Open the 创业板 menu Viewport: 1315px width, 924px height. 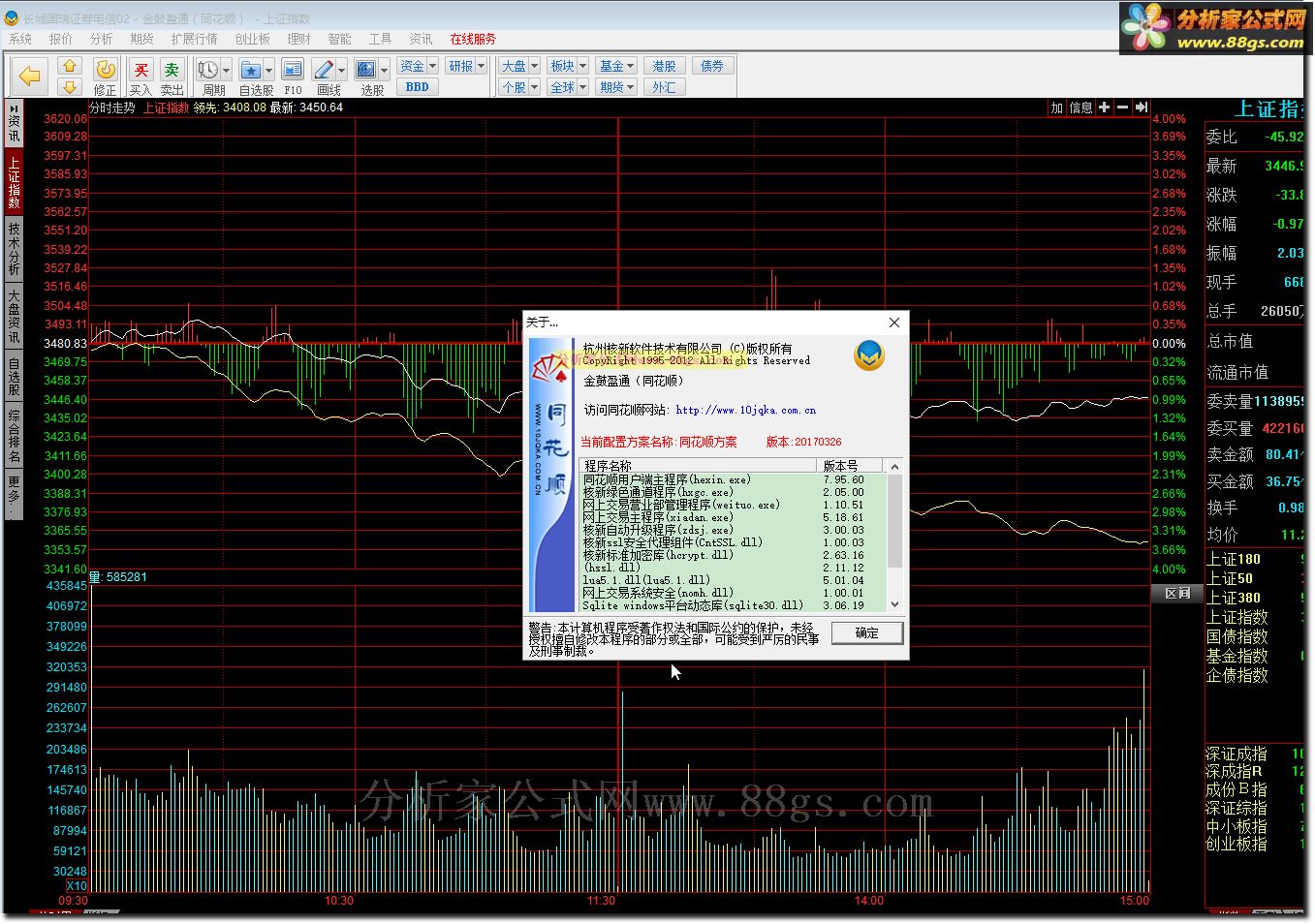(252, 39)
